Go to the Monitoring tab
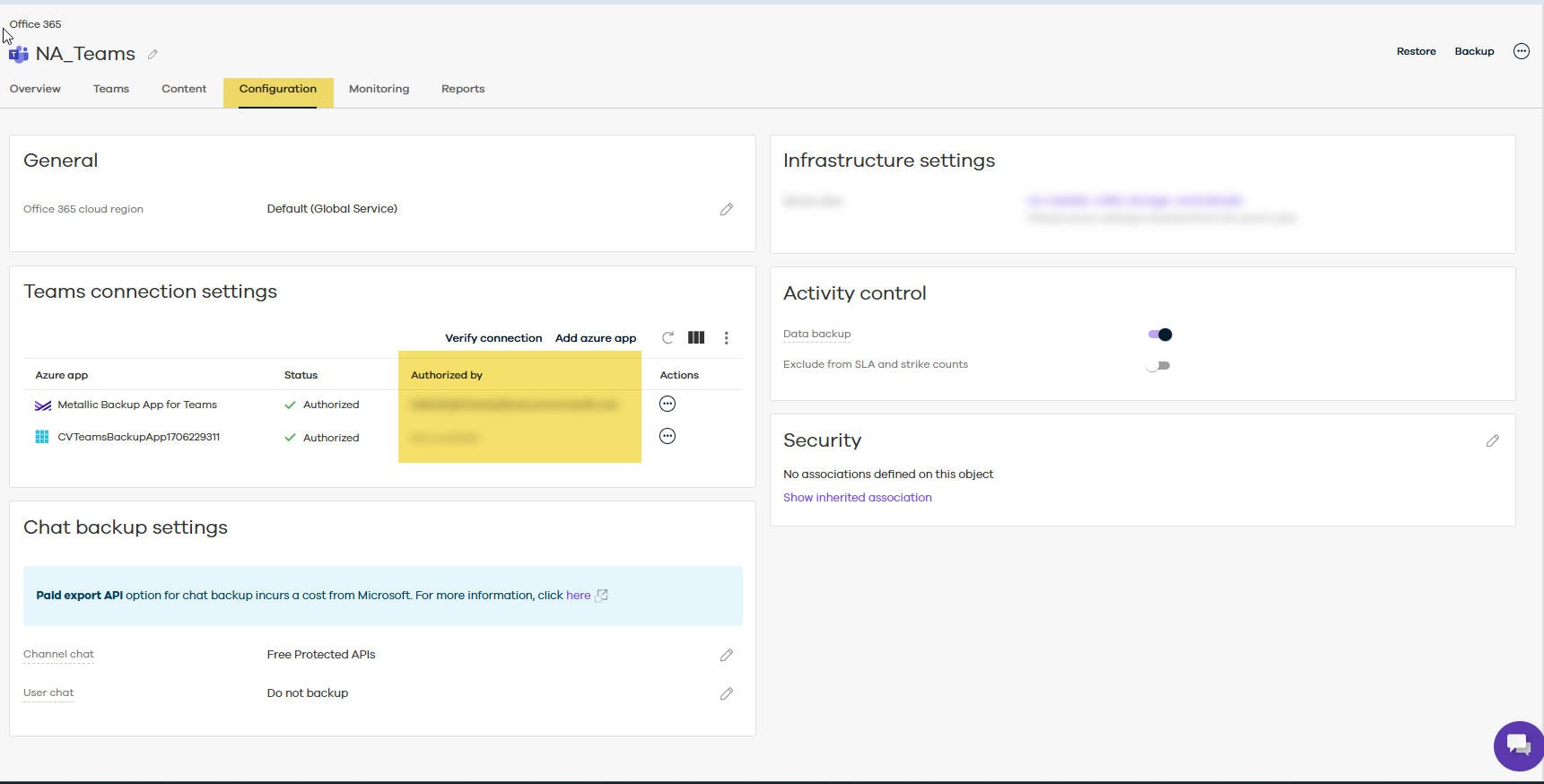 379,89
